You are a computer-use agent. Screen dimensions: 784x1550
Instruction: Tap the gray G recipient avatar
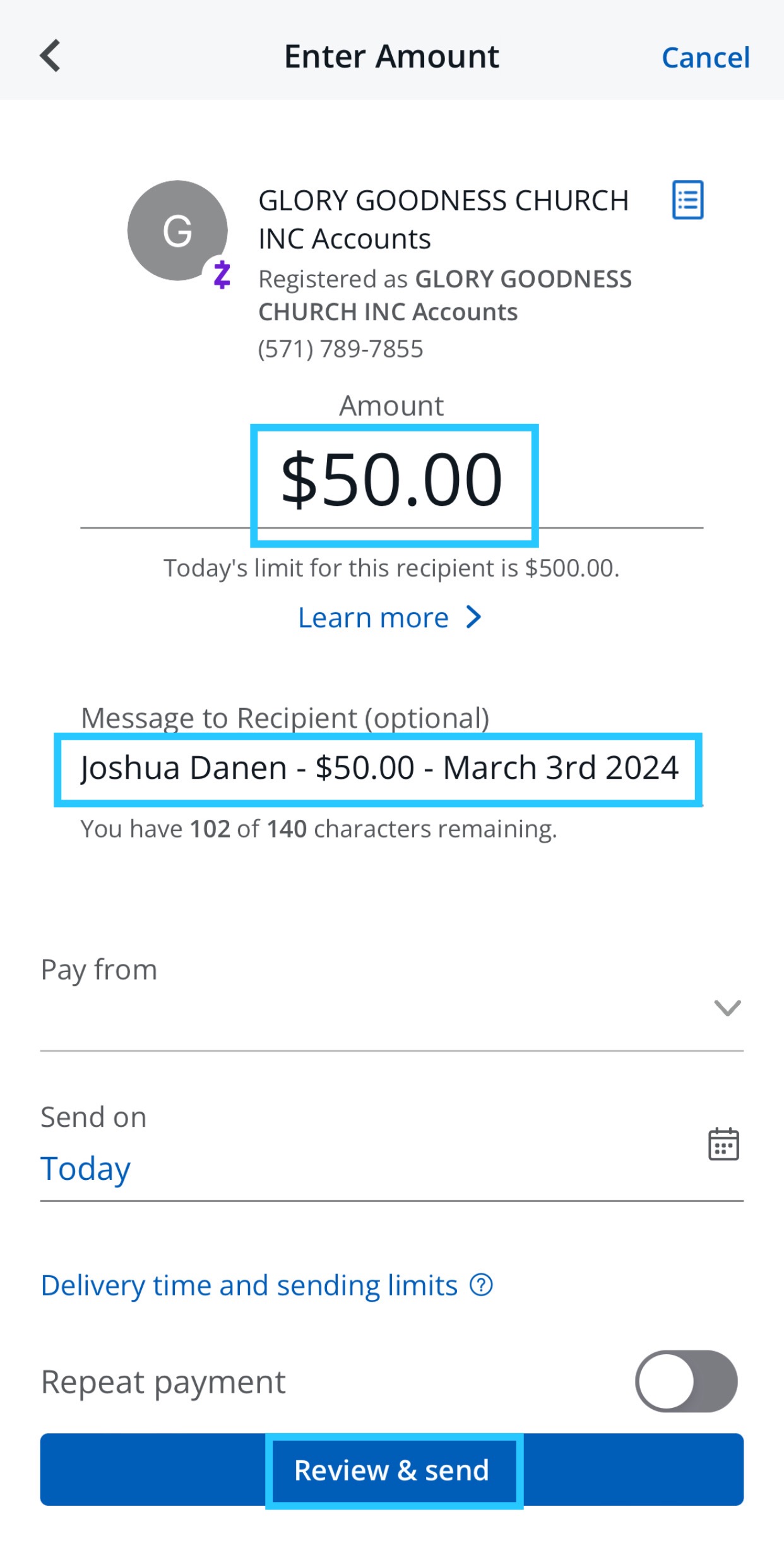pos(177,231)
